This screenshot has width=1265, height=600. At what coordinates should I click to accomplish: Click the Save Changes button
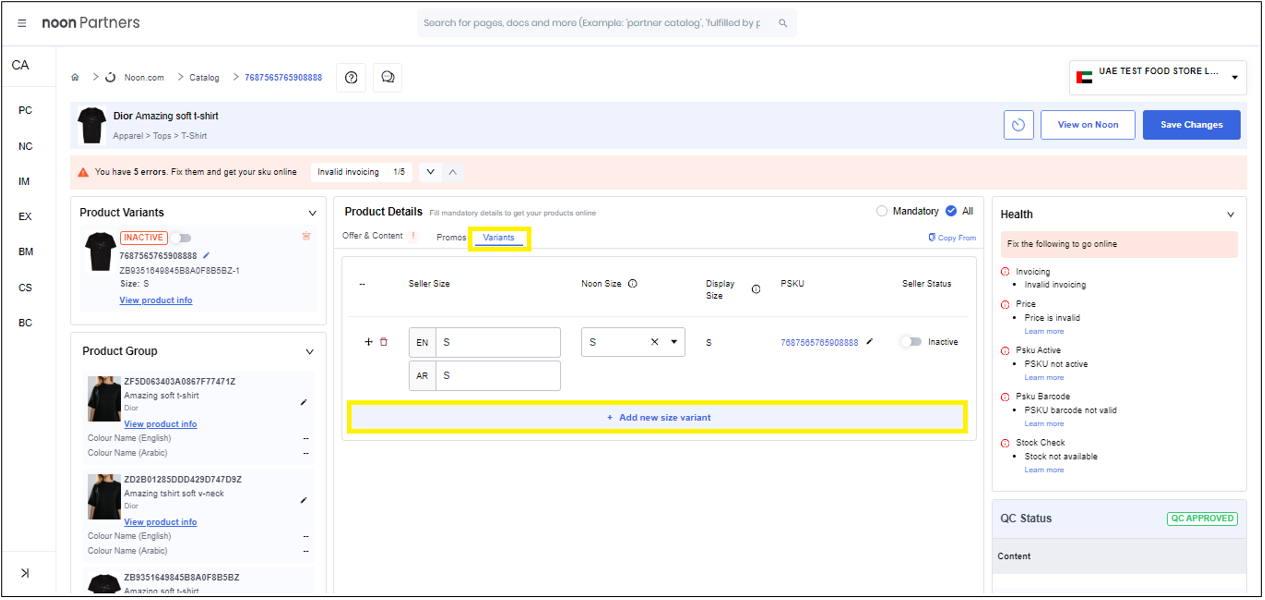click(x=1190, y=125)
